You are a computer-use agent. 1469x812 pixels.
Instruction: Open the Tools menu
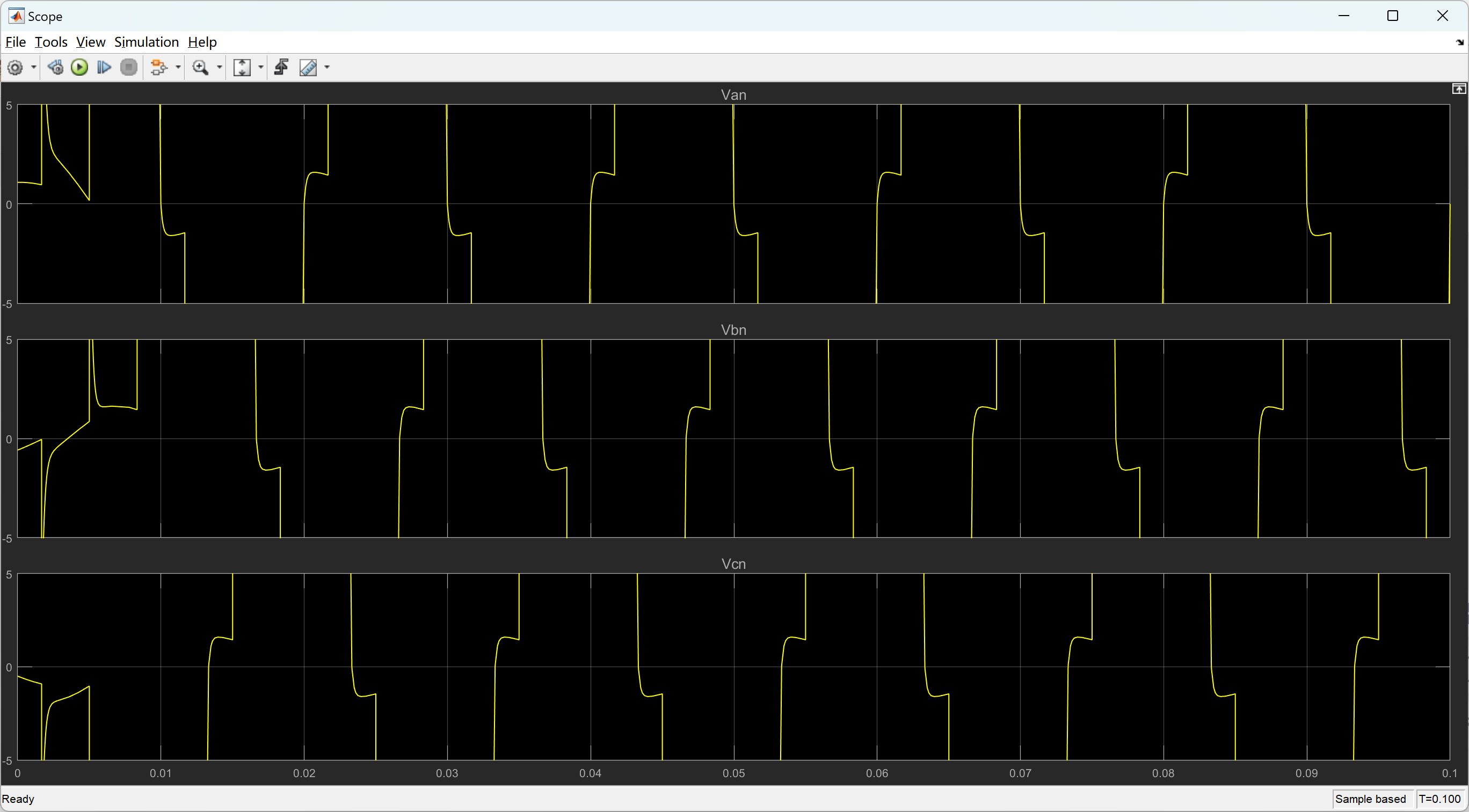(x=51, y=42)
